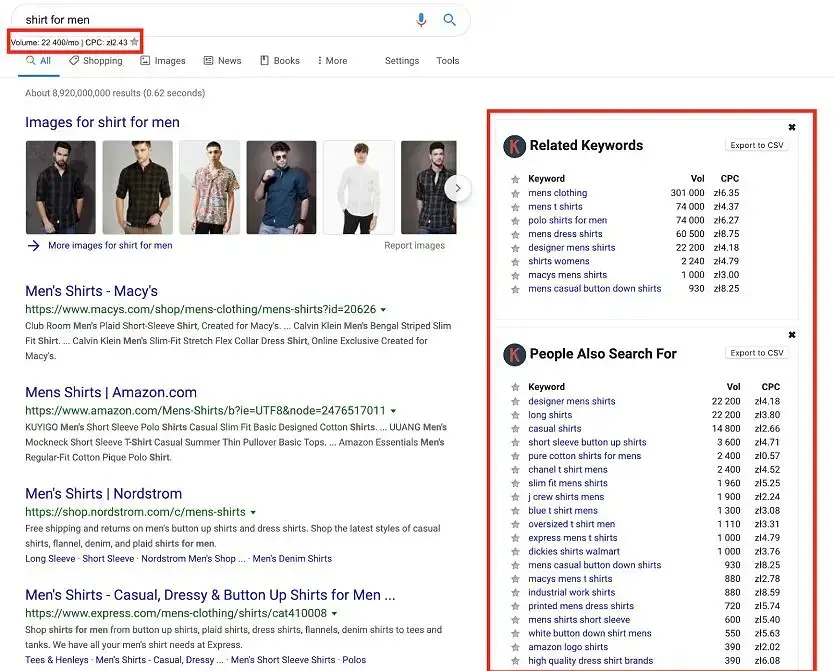834x671 pixels.
Task: Click inside the search input field
Action: (210, 20)
